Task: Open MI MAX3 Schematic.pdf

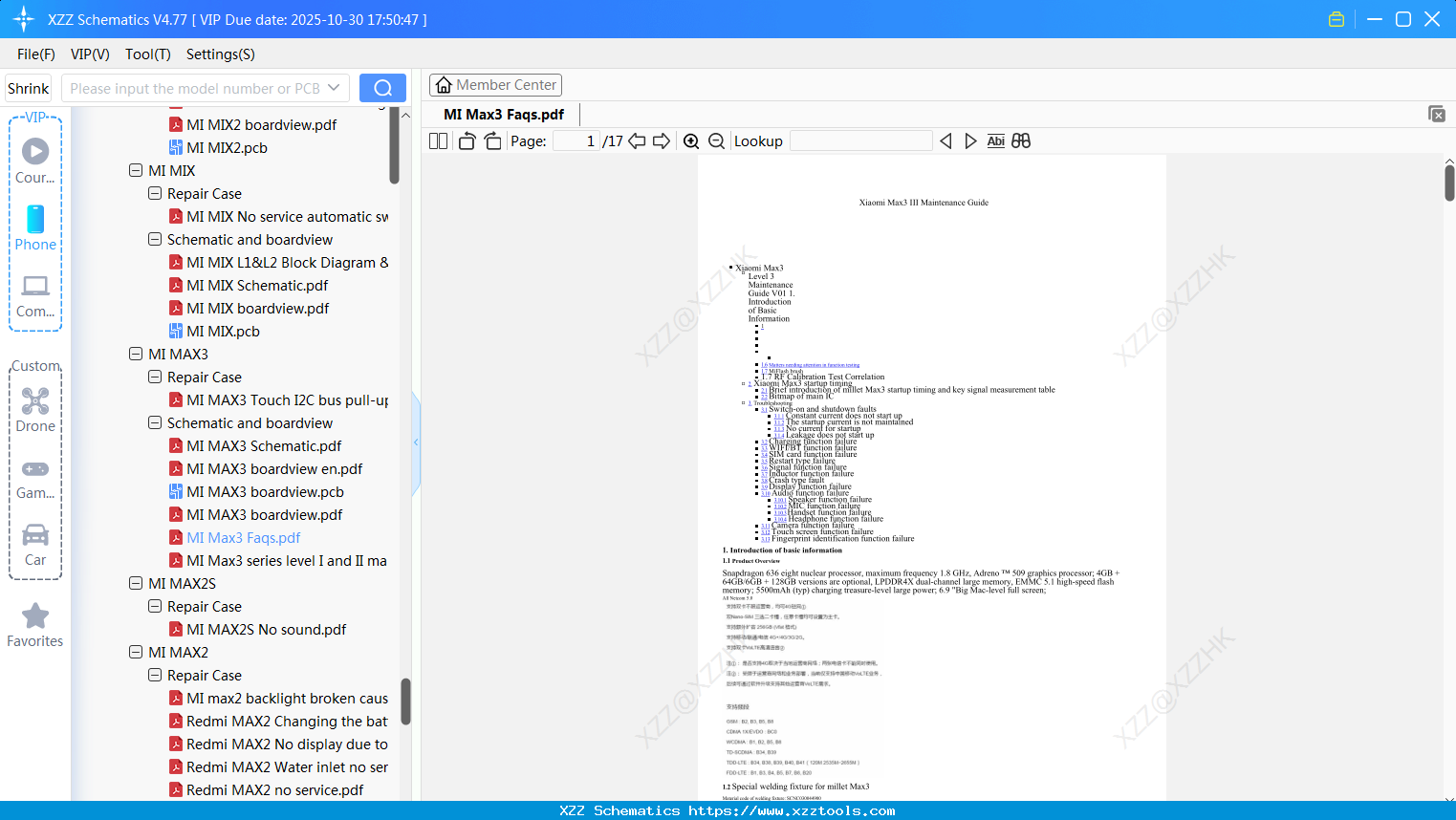Action: (x=255, y=446)
